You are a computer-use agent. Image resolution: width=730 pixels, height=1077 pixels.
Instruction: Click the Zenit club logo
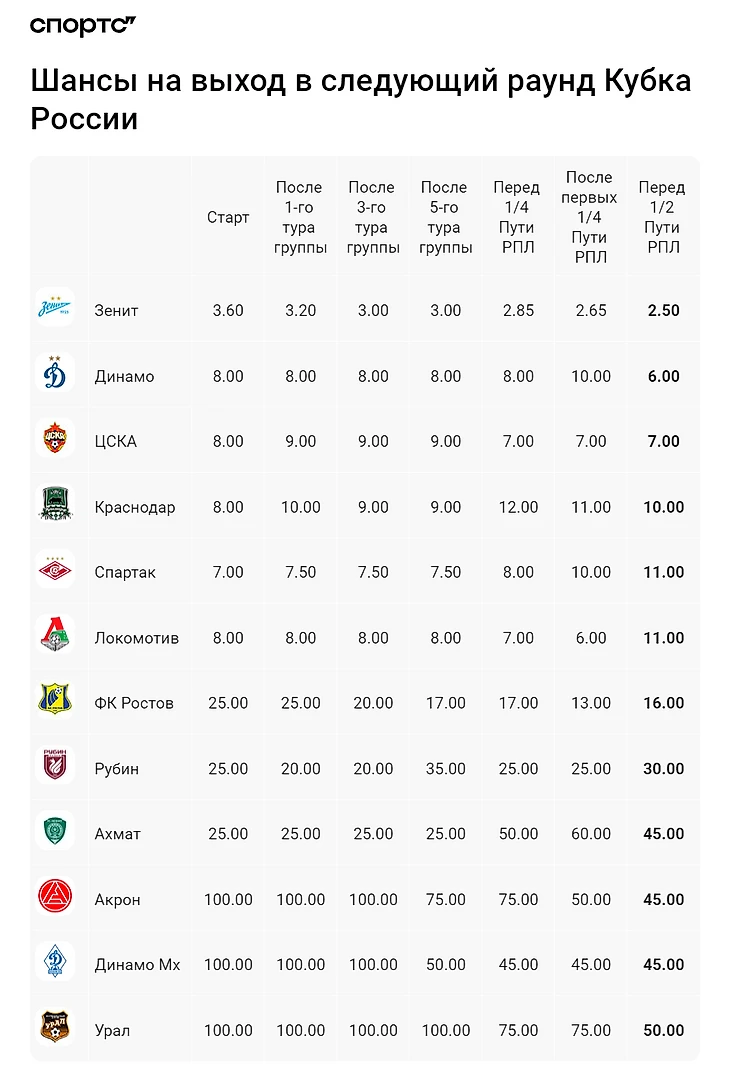(x=55, y=310)
